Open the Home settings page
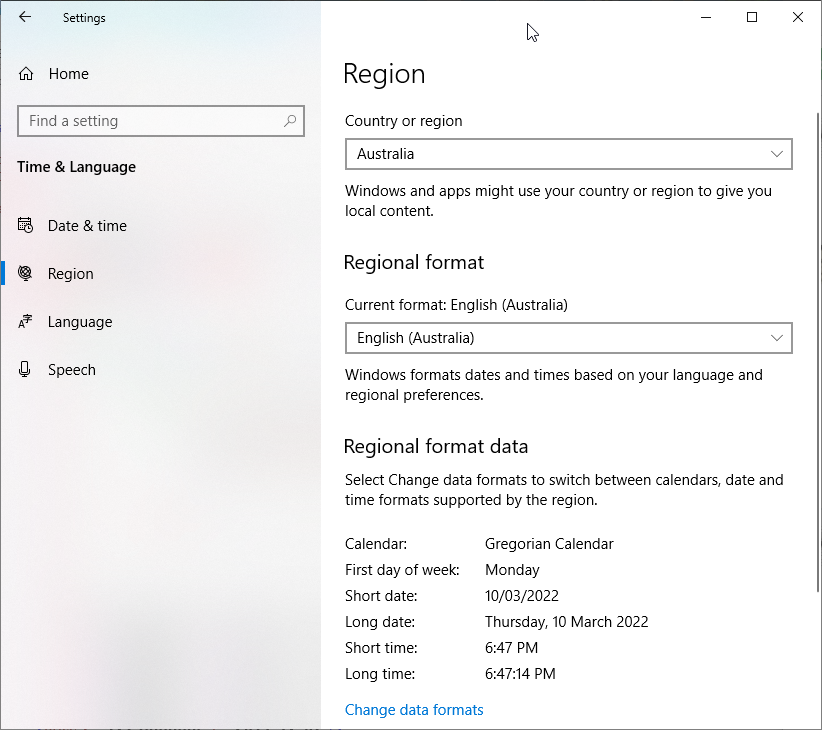The height and width of the screenshot is (730, 822). click(x=160, y=74)
